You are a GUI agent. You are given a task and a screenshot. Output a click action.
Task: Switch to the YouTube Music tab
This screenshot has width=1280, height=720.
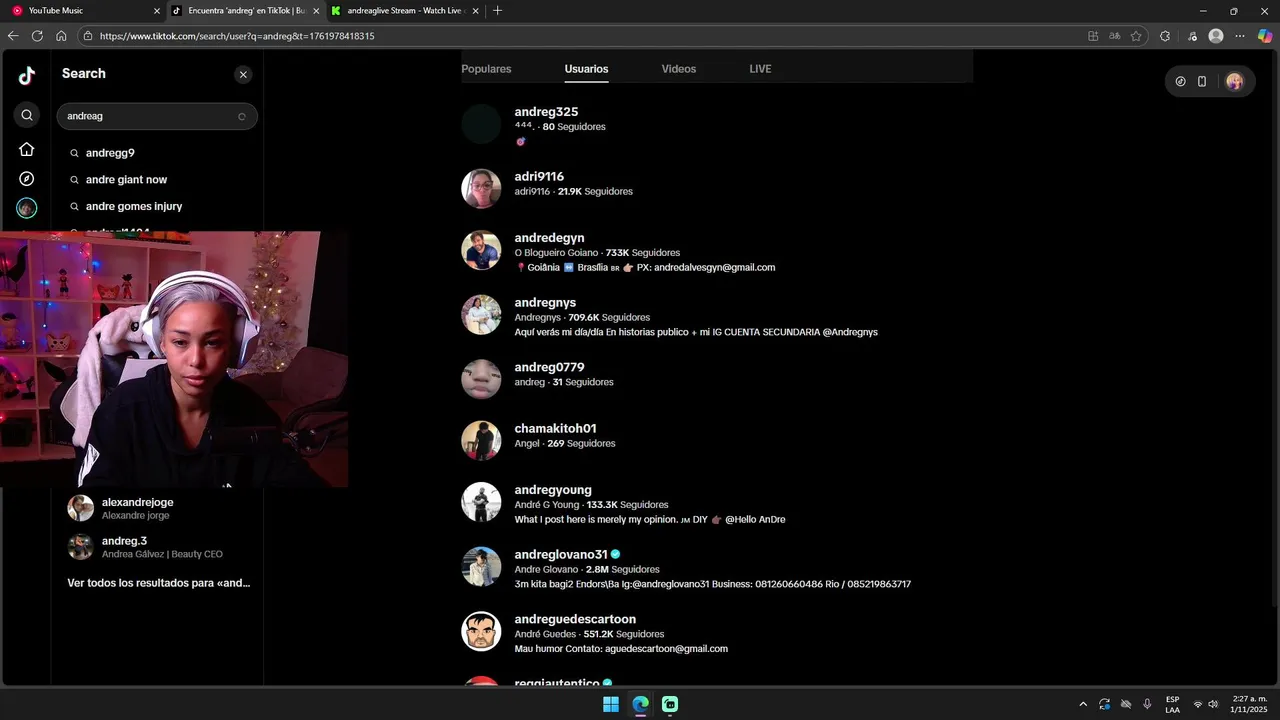pyautogui.click(x=84, y=11)
